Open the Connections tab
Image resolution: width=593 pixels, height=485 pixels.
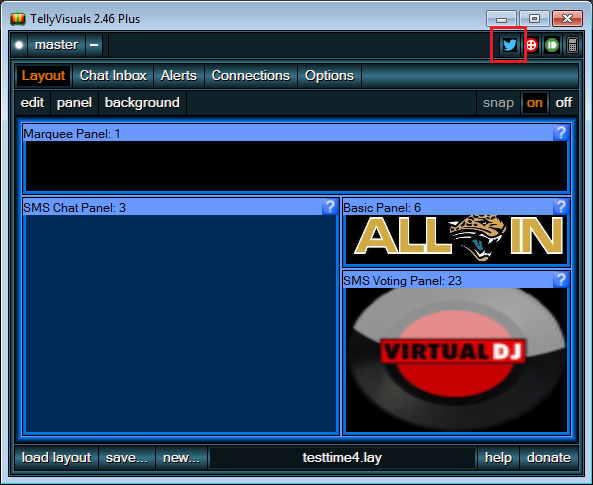(251, 76)
